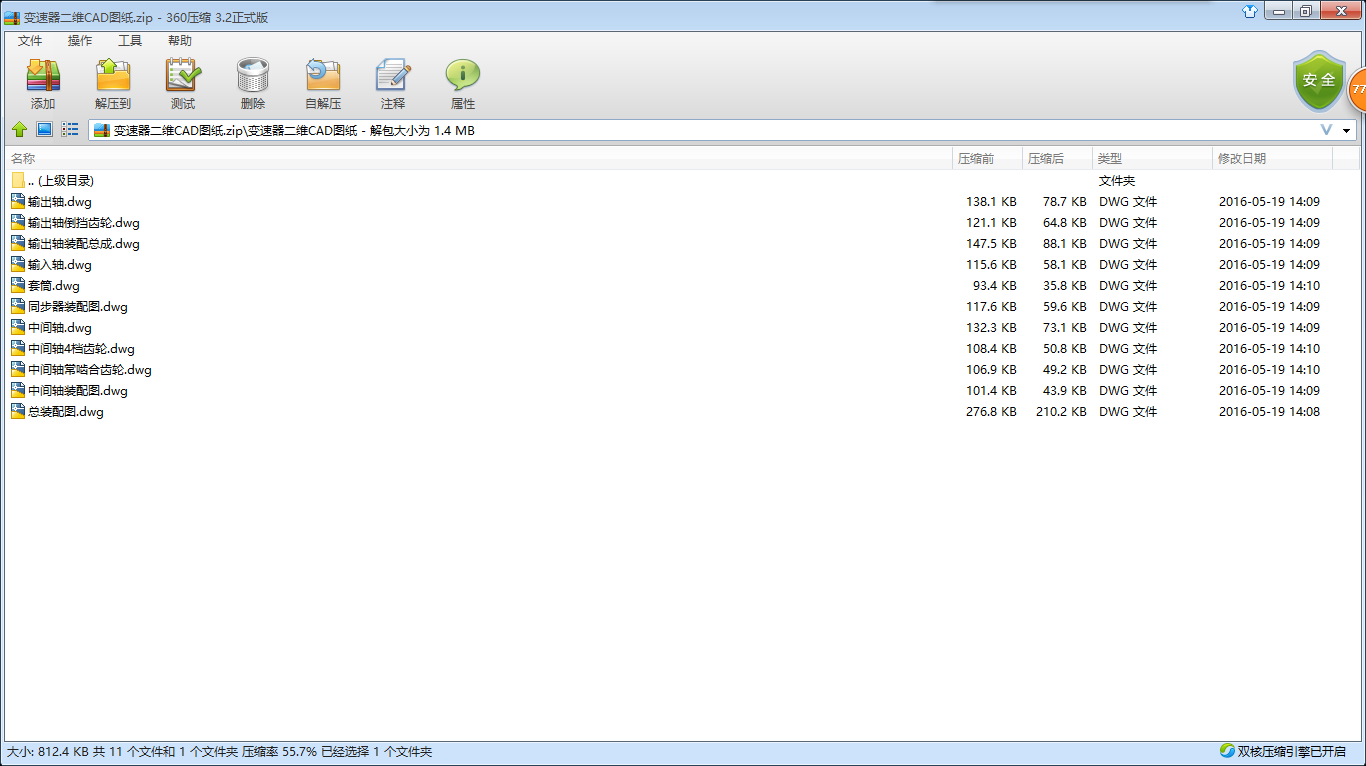Click the 文件夹 type cell
Image resolution: width=1366 pixels, height=766 pixels.
coord(1117,181)
